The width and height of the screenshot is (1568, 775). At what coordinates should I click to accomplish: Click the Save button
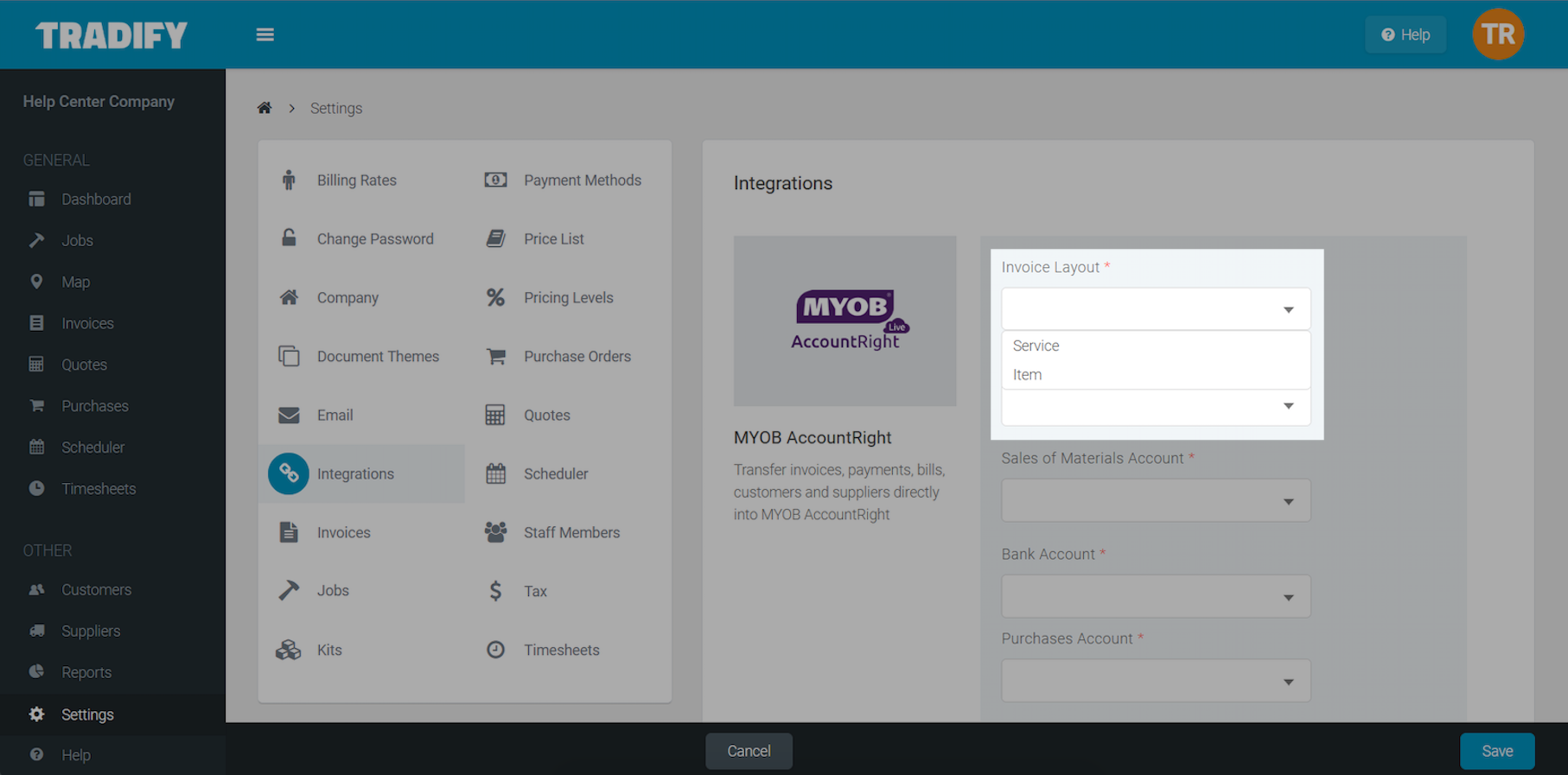coord(1497,751)
